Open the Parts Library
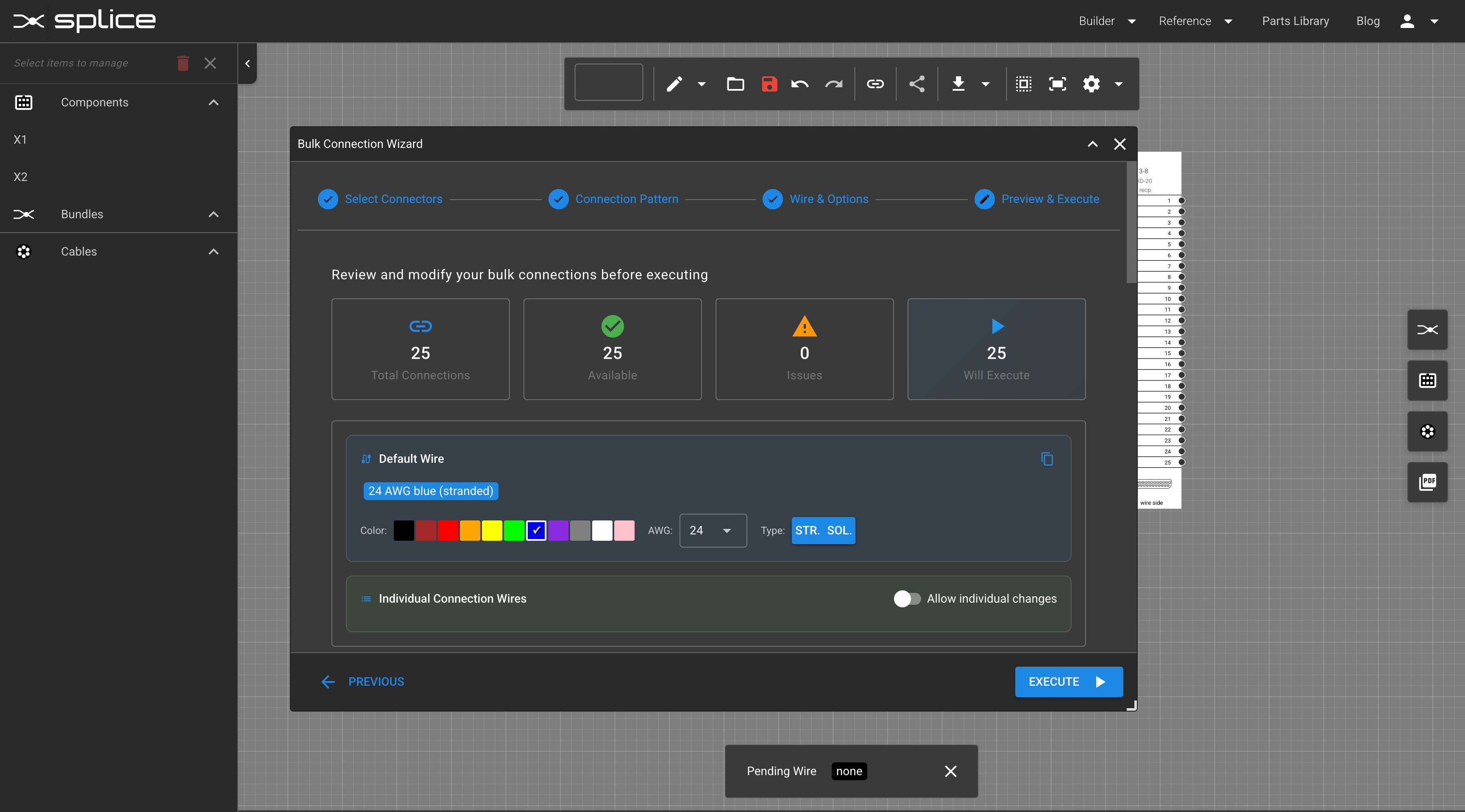The height and width of the screenshot is (812, 1465). pos(1295,20)
